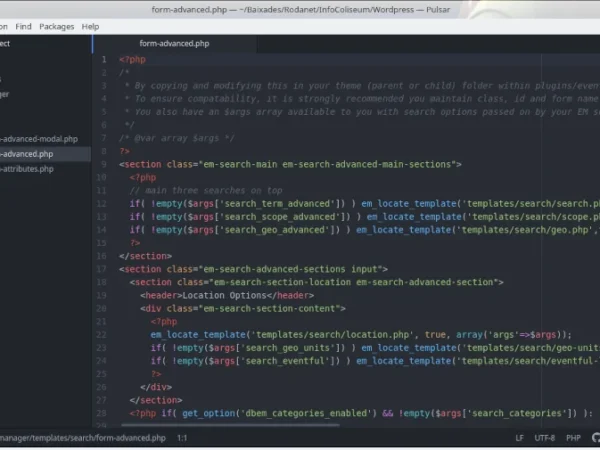Open the Packages menu
The image size is (600, 450).
[x=57, y=26]
